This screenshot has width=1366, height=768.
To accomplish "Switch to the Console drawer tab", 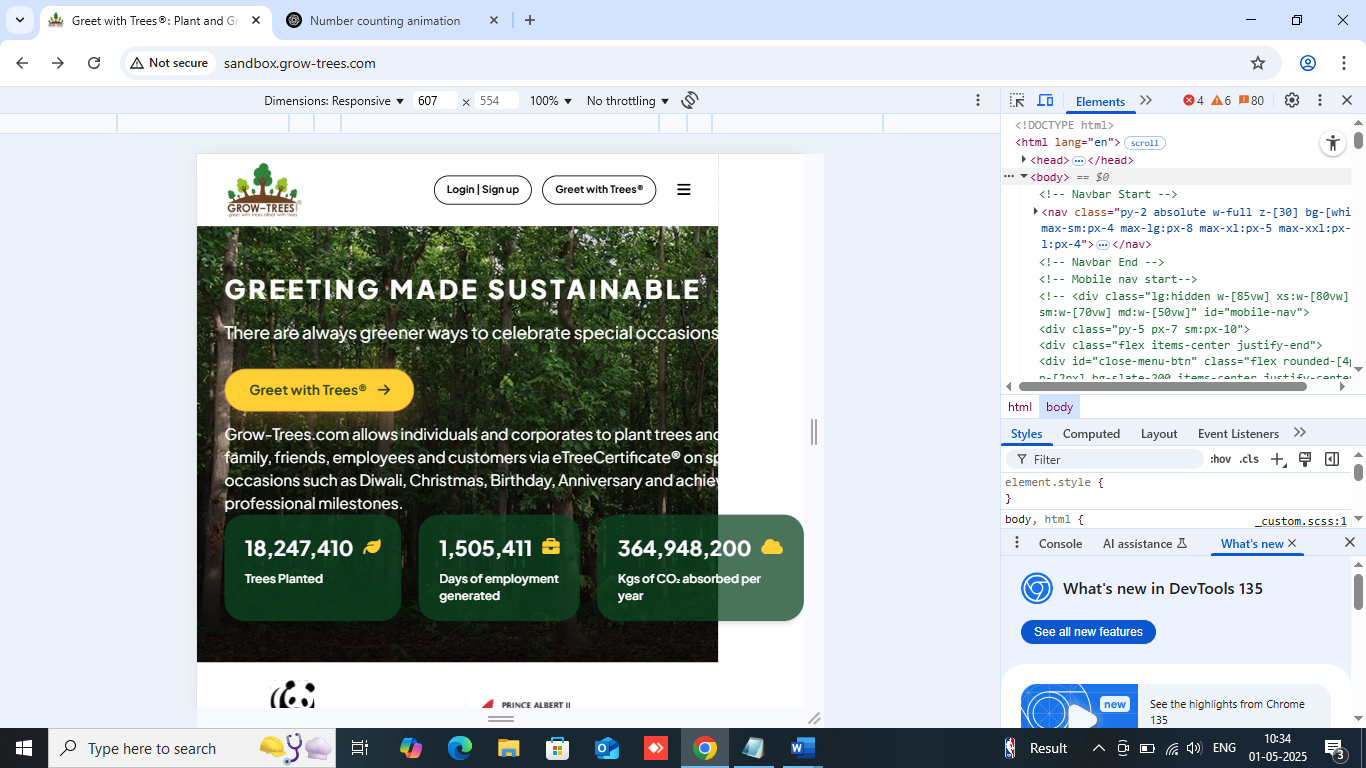I will pyautogui.click(x=1060, y=544).
